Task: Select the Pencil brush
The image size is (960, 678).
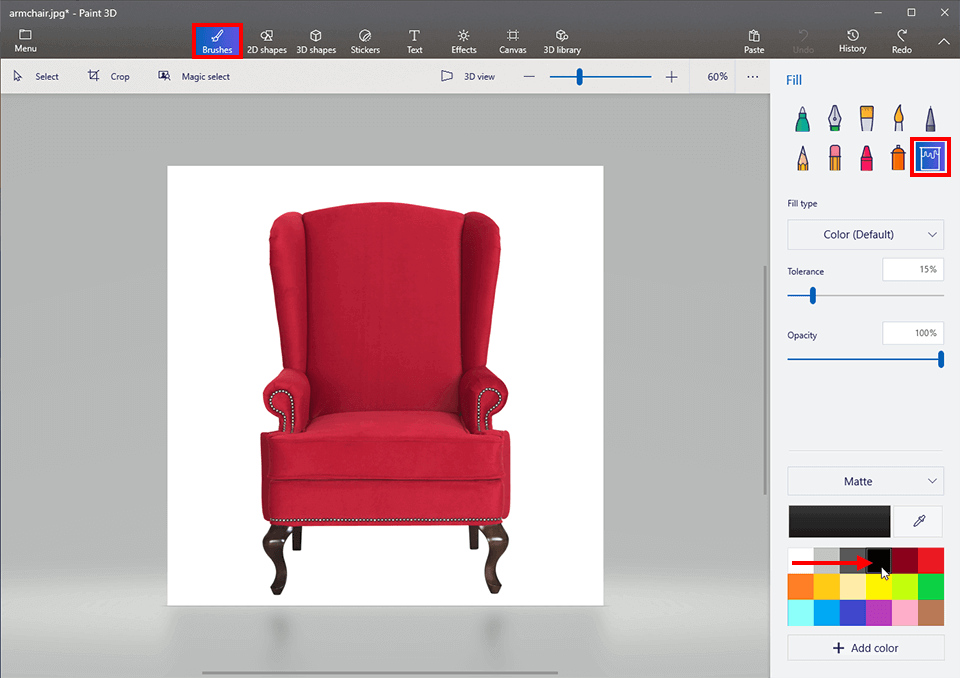Action: (803, 157)
